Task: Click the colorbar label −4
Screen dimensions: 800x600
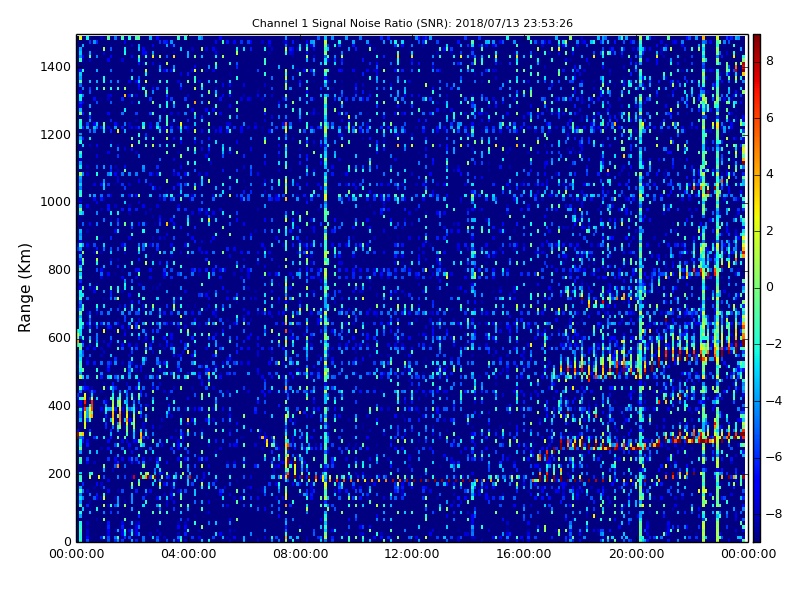Action: click(774, 401)
